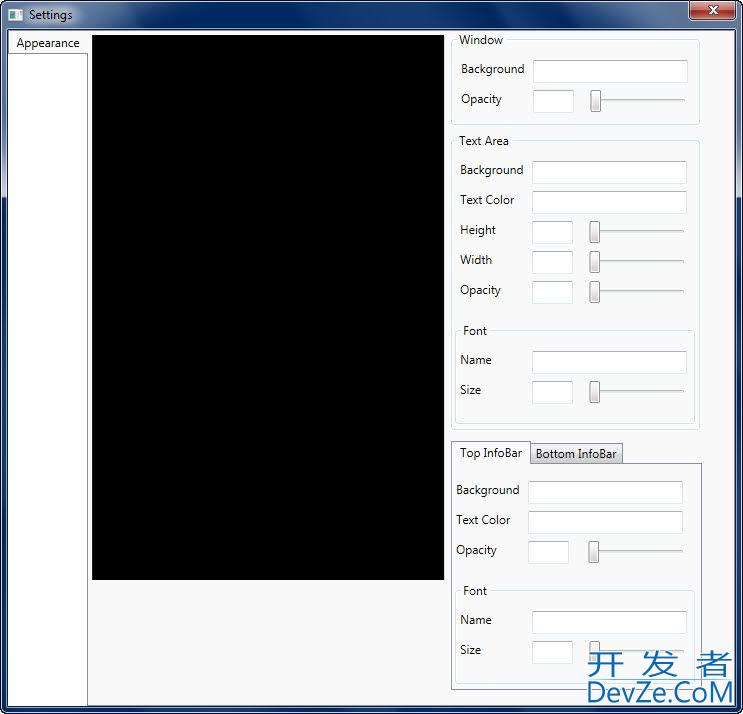Click the Text Area Height slider
743x714 pixels.
pyautogui.click(x=636, y=232)
